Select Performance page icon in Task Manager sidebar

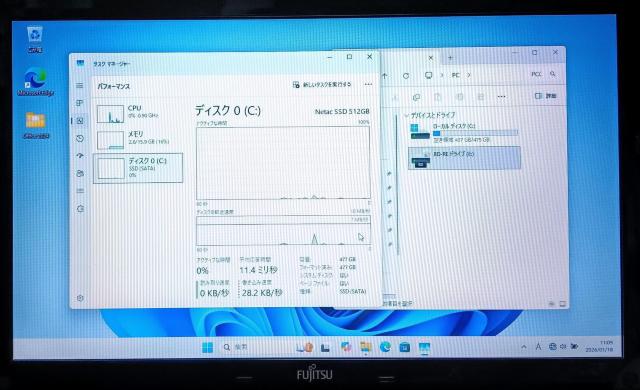(80, 121)
